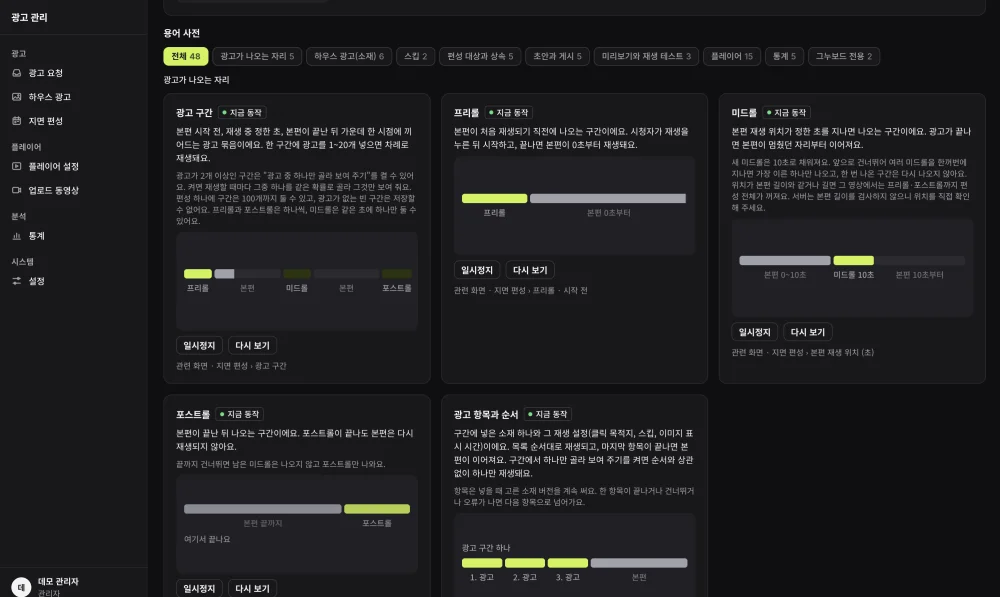
Task: Open the 지면 편성 › 프리롤 · 시작 전 link
Action: point(541,291)
